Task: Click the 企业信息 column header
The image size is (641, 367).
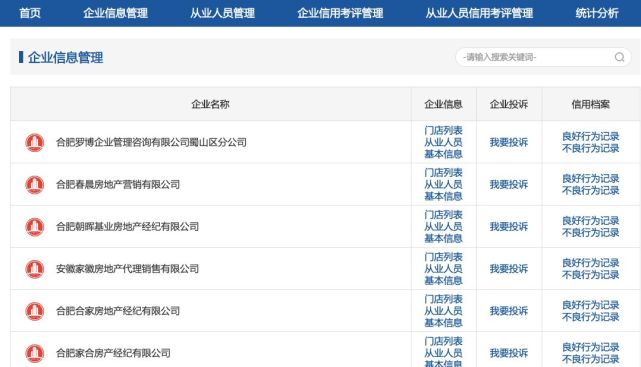Action: [x=443, y=104]
